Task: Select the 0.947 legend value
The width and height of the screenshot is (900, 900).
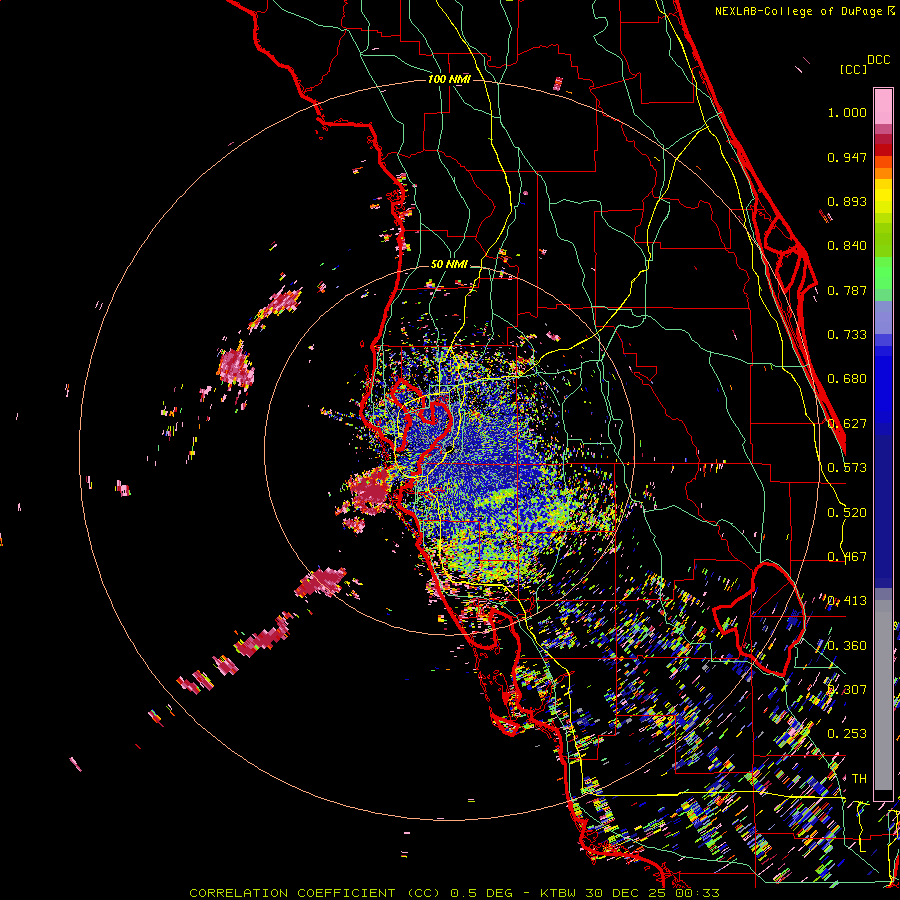Action: (x=847, y=157)
